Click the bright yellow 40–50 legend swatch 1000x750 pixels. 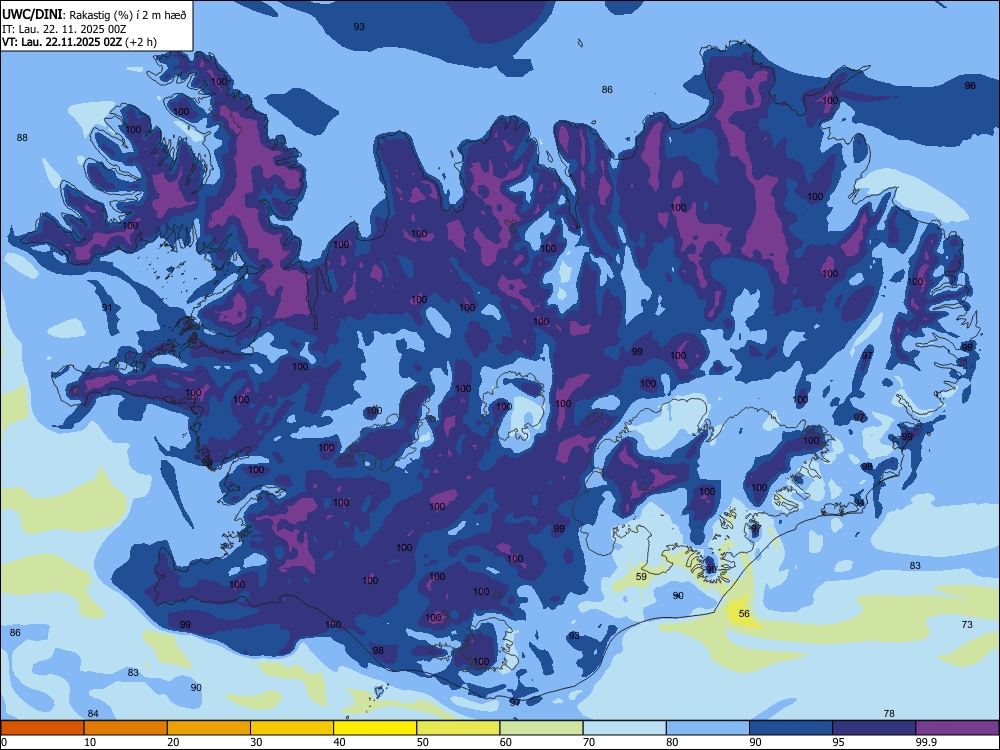click(x=375, y=728)
